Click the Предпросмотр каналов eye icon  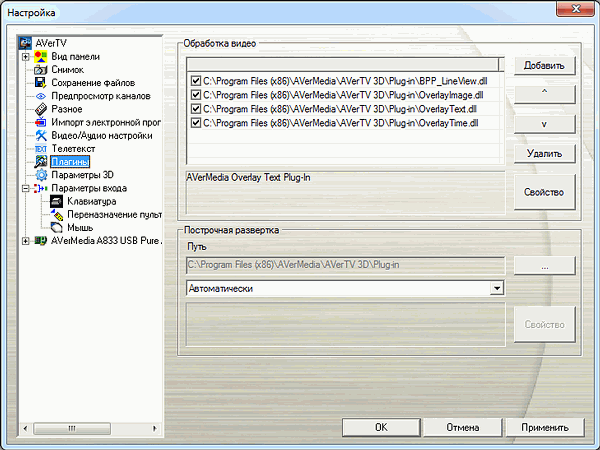(x=41, y=96)
